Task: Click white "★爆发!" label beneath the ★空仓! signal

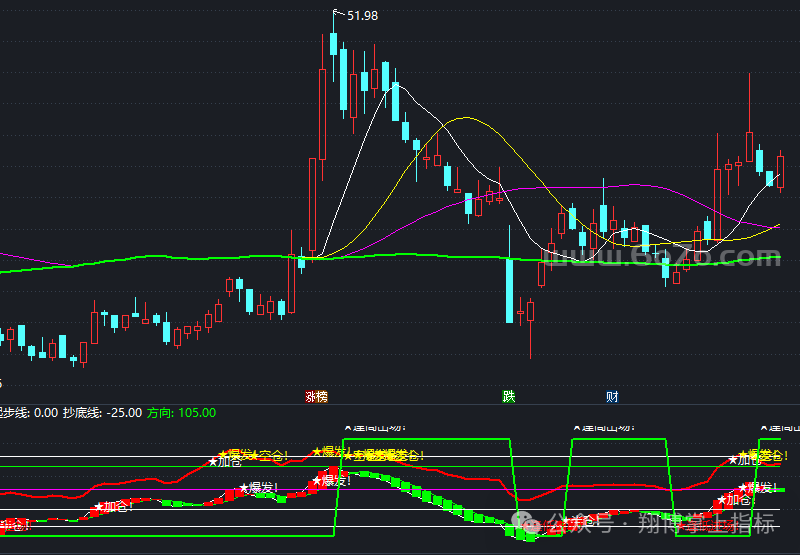Action: [257, 488]
